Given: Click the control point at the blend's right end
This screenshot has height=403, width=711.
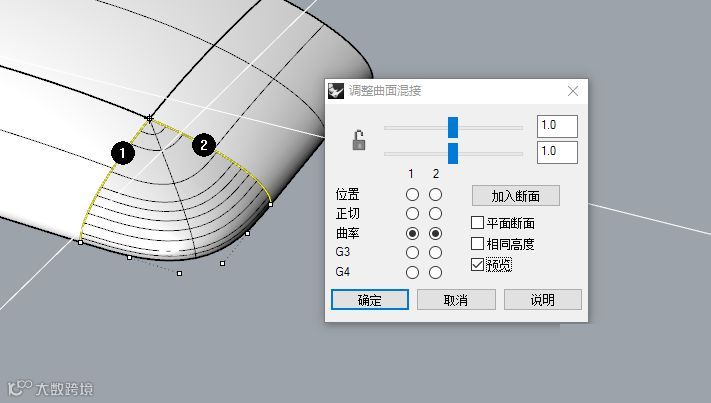Looking at the screenshot, I should tap(271, 204).
